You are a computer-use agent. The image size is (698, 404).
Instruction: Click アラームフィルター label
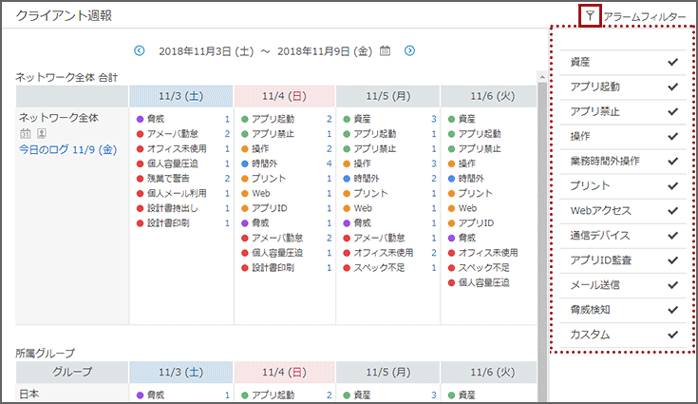coord(645,17)
